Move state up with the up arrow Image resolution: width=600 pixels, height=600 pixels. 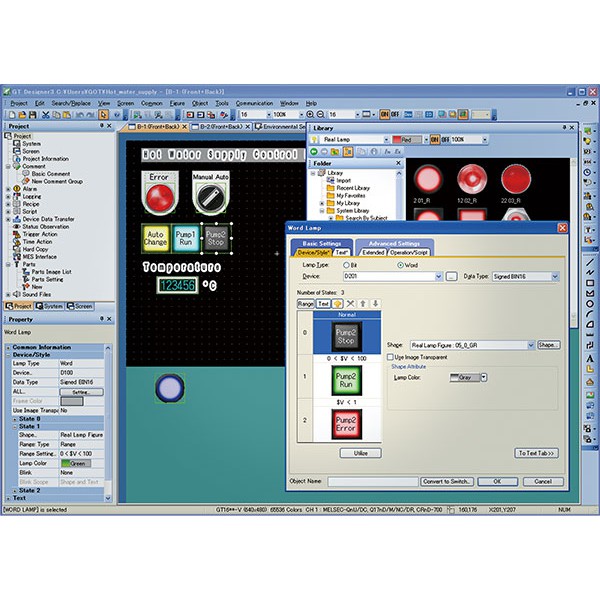(x=363, y=304)
